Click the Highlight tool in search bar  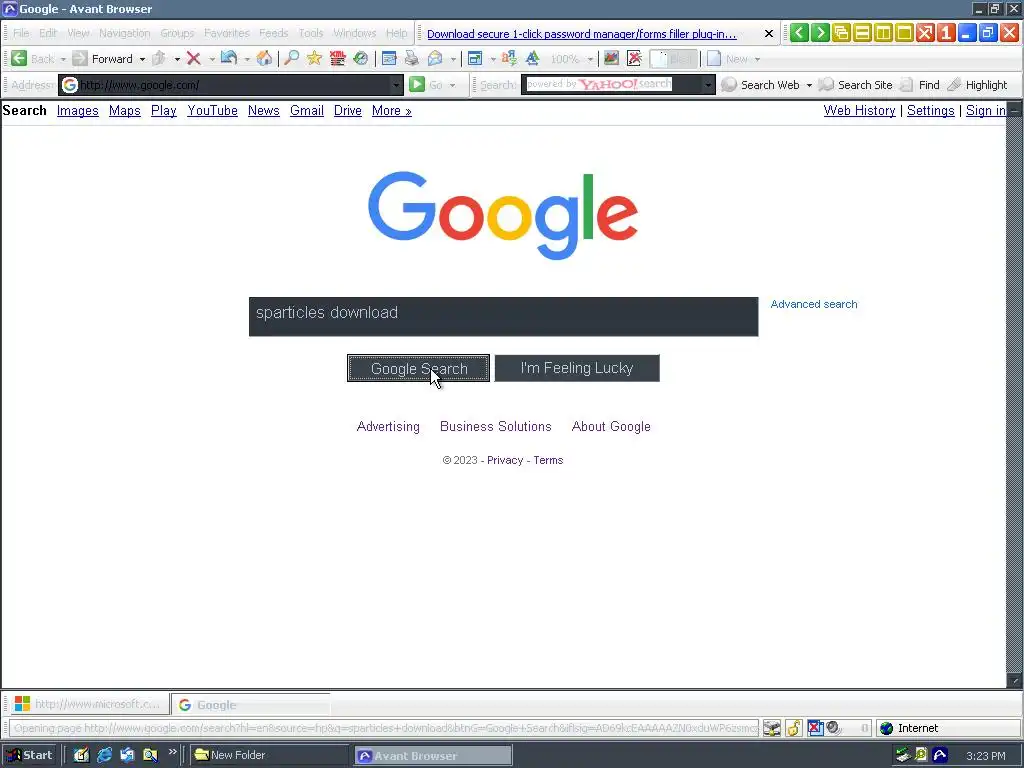(x=978, y=85)
